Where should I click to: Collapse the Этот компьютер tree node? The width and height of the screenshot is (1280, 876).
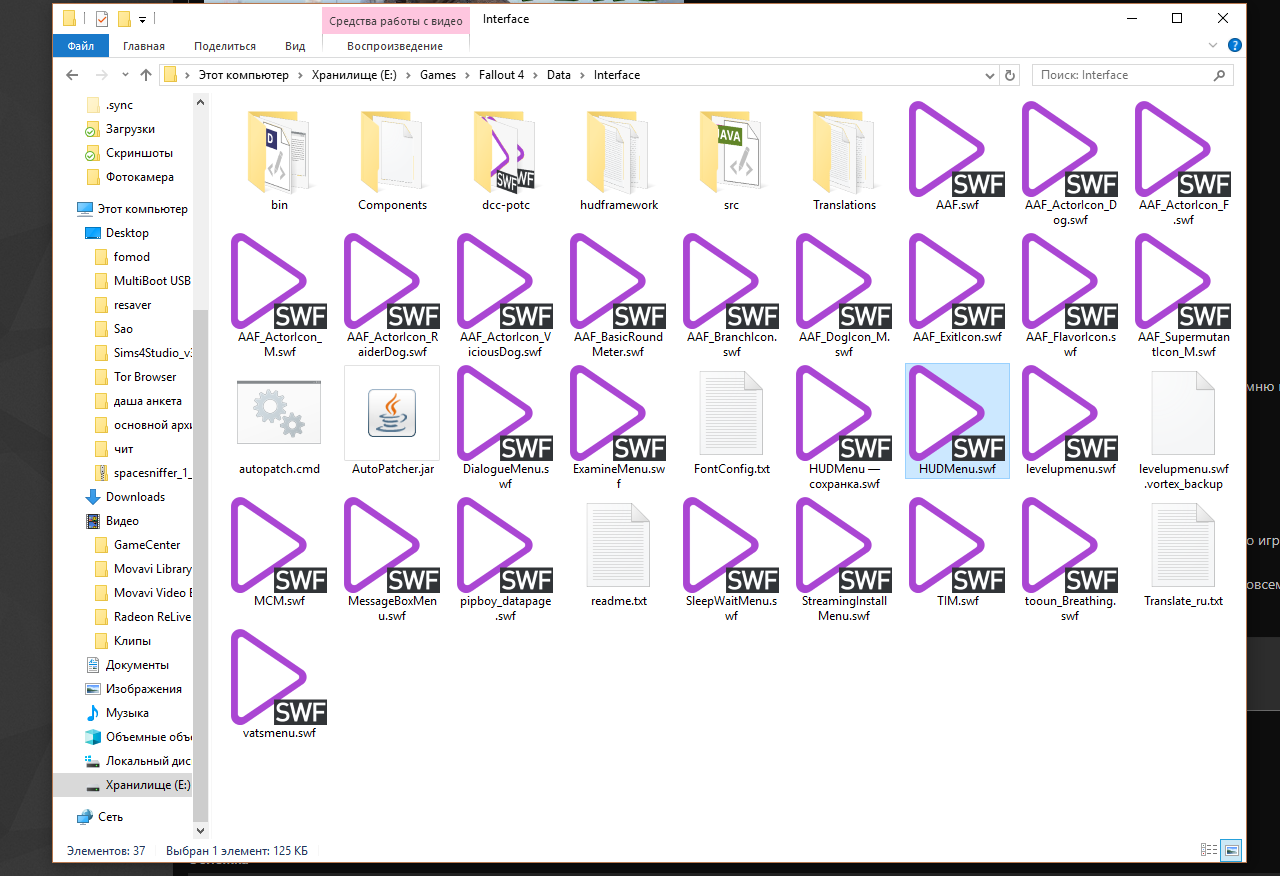pos(68,209)
